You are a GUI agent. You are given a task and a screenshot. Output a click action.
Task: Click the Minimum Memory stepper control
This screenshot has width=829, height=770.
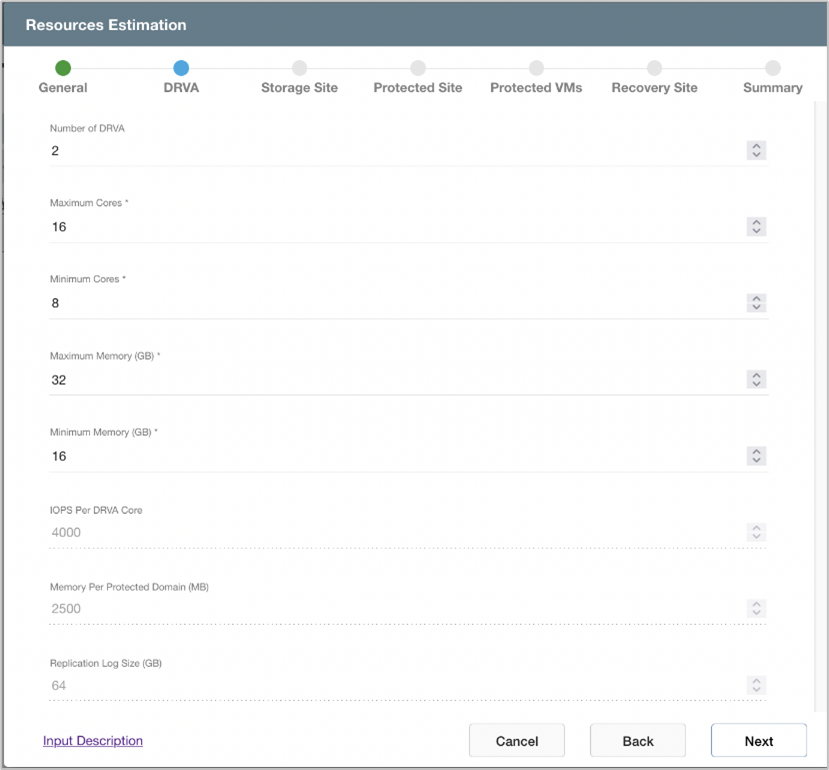pyautogui.click(x=757, y=456)
